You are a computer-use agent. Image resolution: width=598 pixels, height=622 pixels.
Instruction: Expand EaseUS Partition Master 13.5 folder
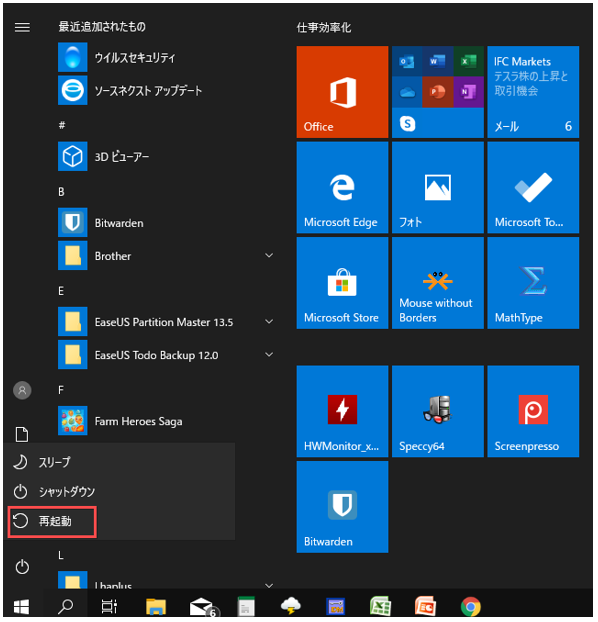pos(269,321)
